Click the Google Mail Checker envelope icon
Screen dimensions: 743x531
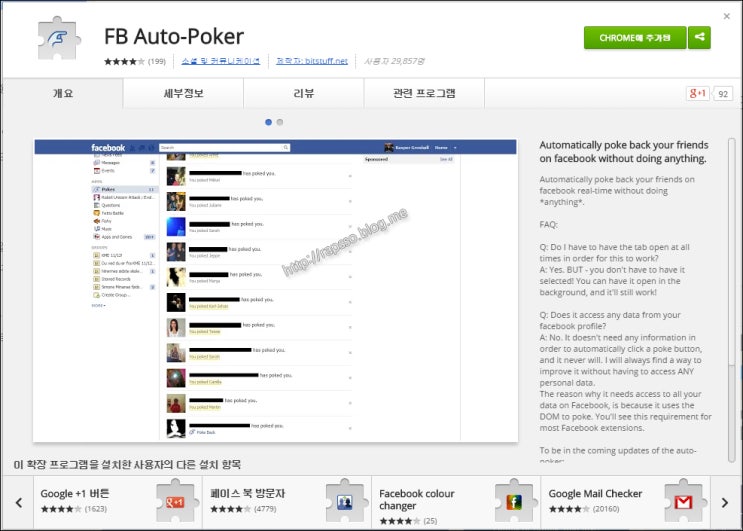[x=683, y=501]
